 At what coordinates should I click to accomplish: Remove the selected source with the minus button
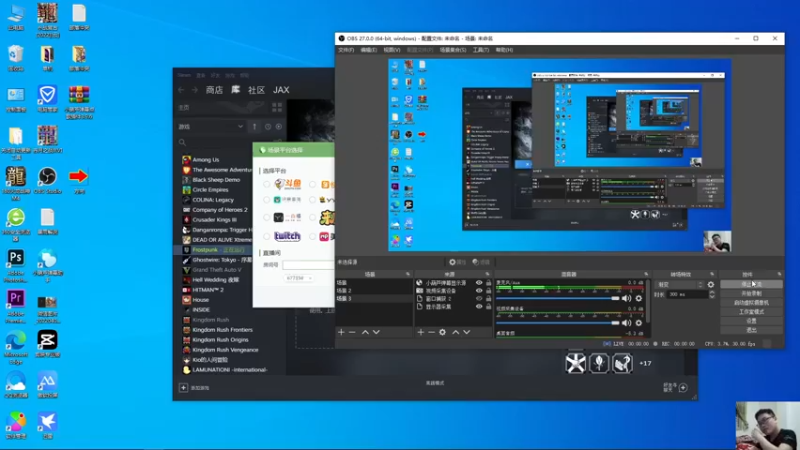(431, 332)
